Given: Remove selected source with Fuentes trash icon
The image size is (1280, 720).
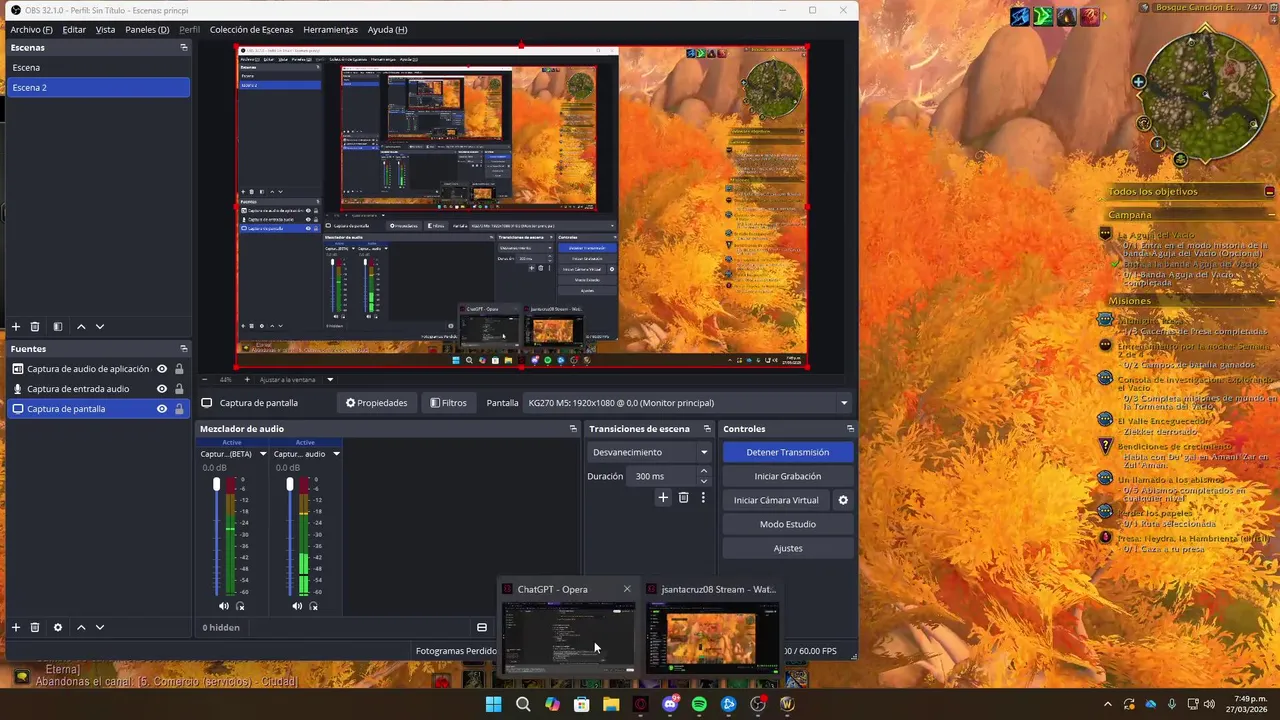Looking at the screenshot, I should (x=35, y=627).
